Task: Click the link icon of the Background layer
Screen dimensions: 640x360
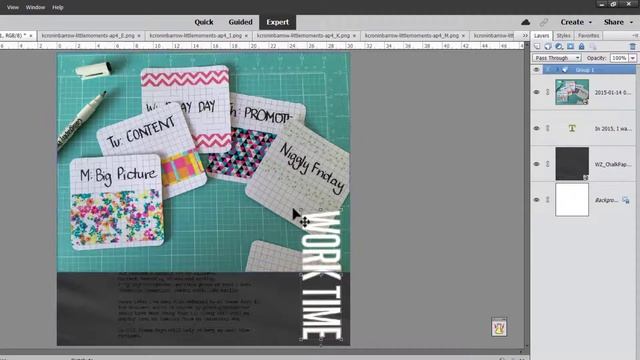Action: pyautogui.click(x=548, y=200)
